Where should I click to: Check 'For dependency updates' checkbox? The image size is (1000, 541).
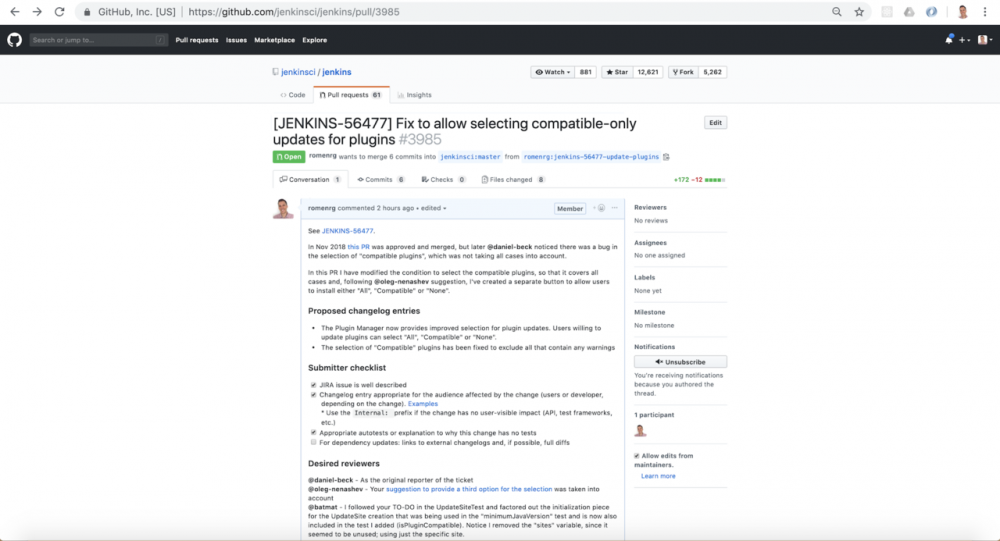313,442
